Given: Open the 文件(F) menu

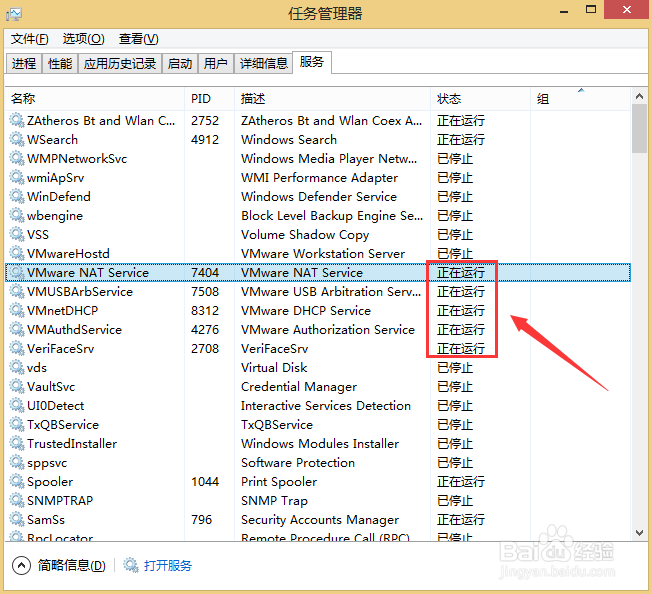Looking at the screenshot, I should click(x=30, y=39).
